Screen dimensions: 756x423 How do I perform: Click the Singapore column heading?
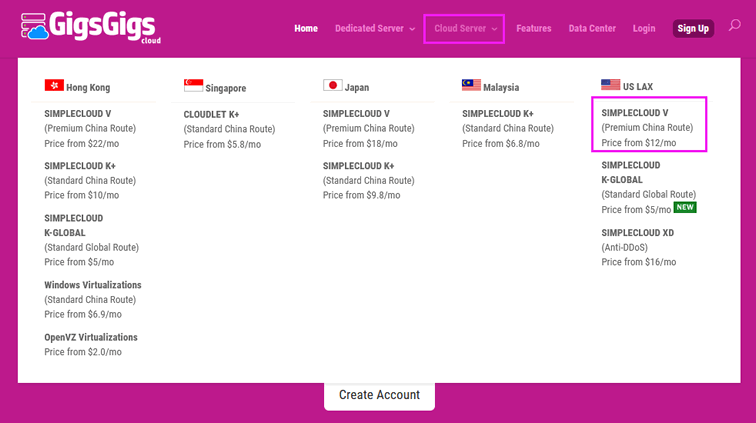tap(226, 88)
